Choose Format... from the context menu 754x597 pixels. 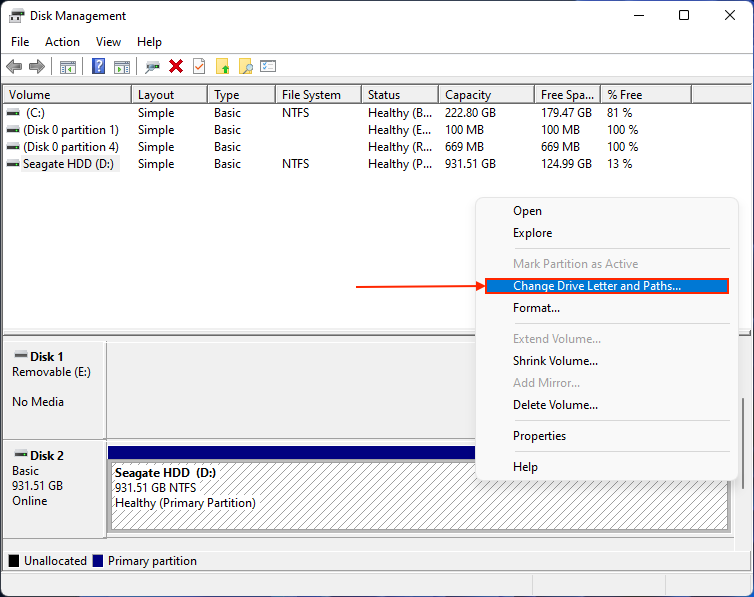coord(606,308)
